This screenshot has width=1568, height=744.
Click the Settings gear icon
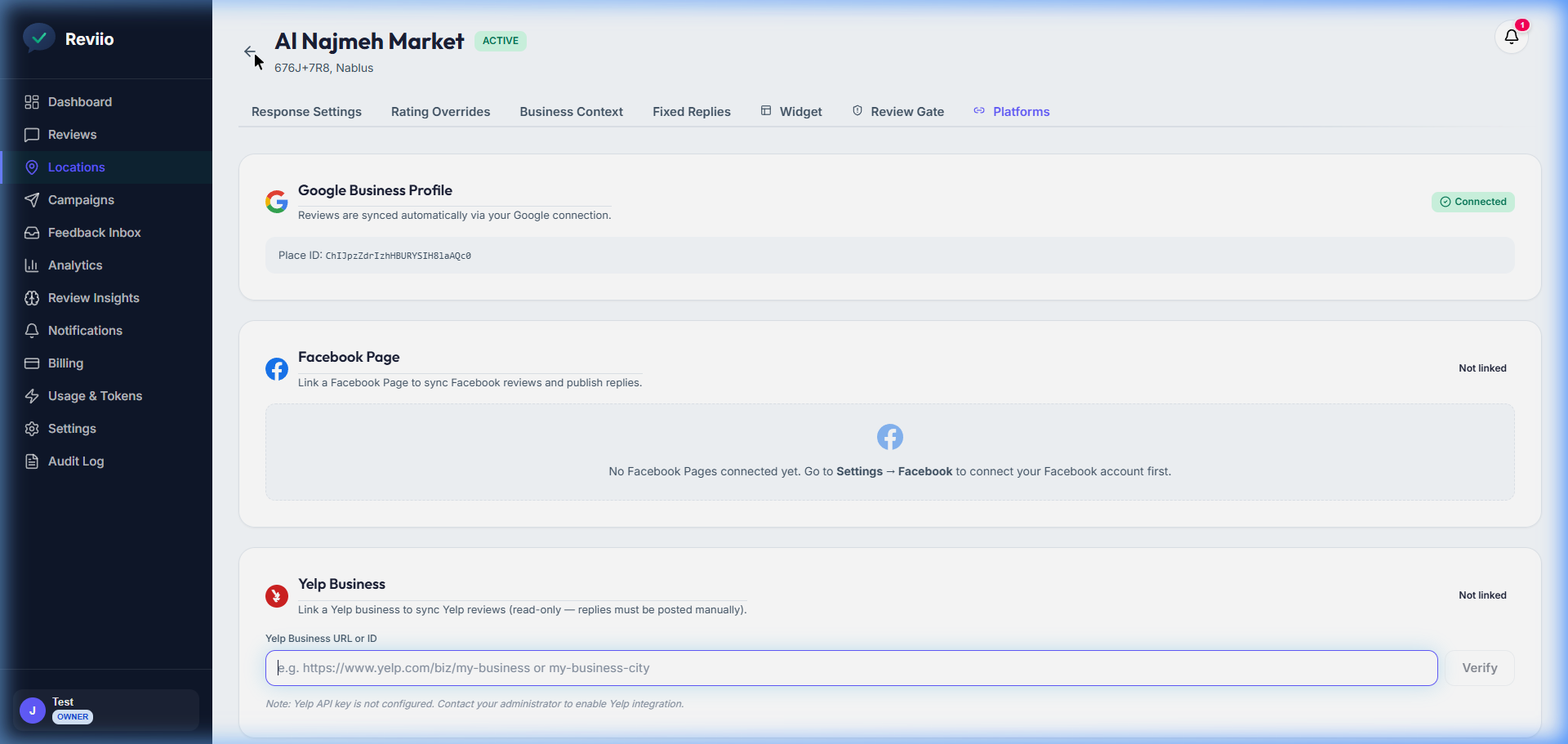click(32, 429)
